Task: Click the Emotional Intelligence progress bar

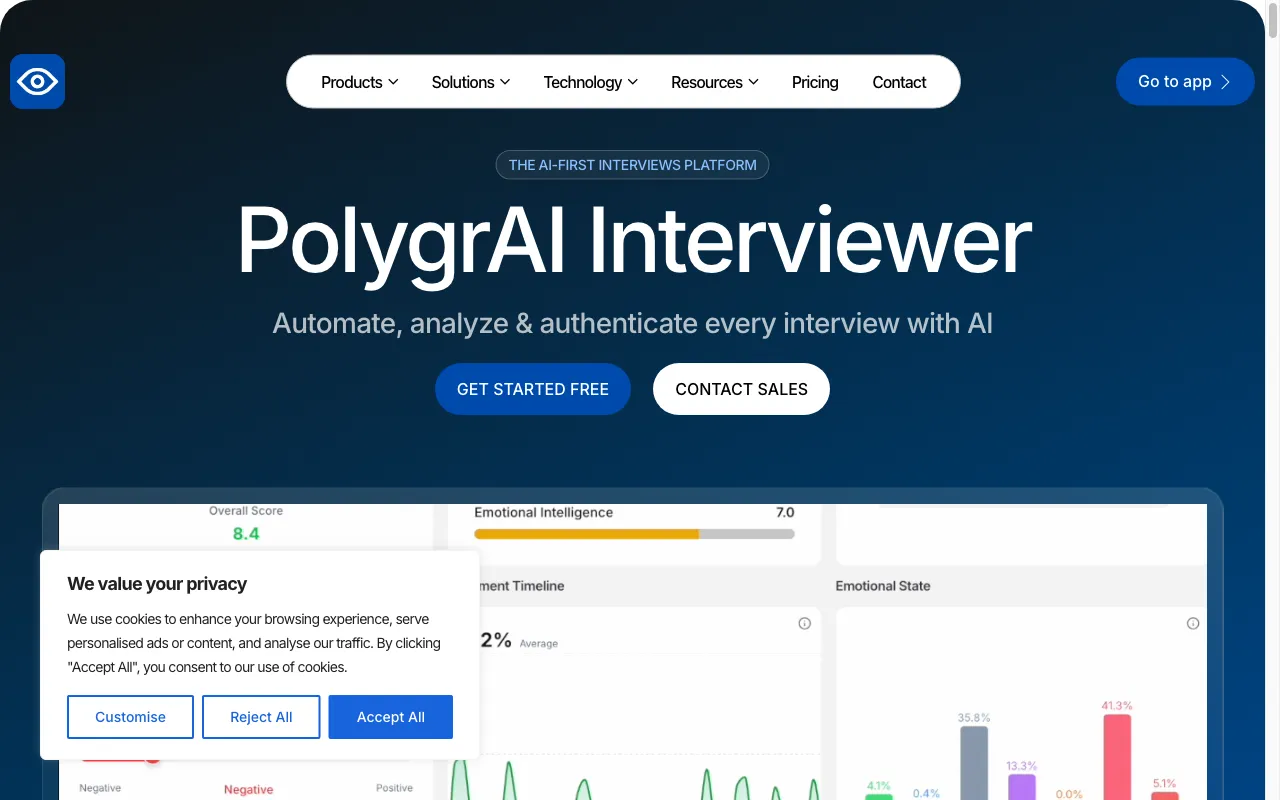Action: pos(634,534)
